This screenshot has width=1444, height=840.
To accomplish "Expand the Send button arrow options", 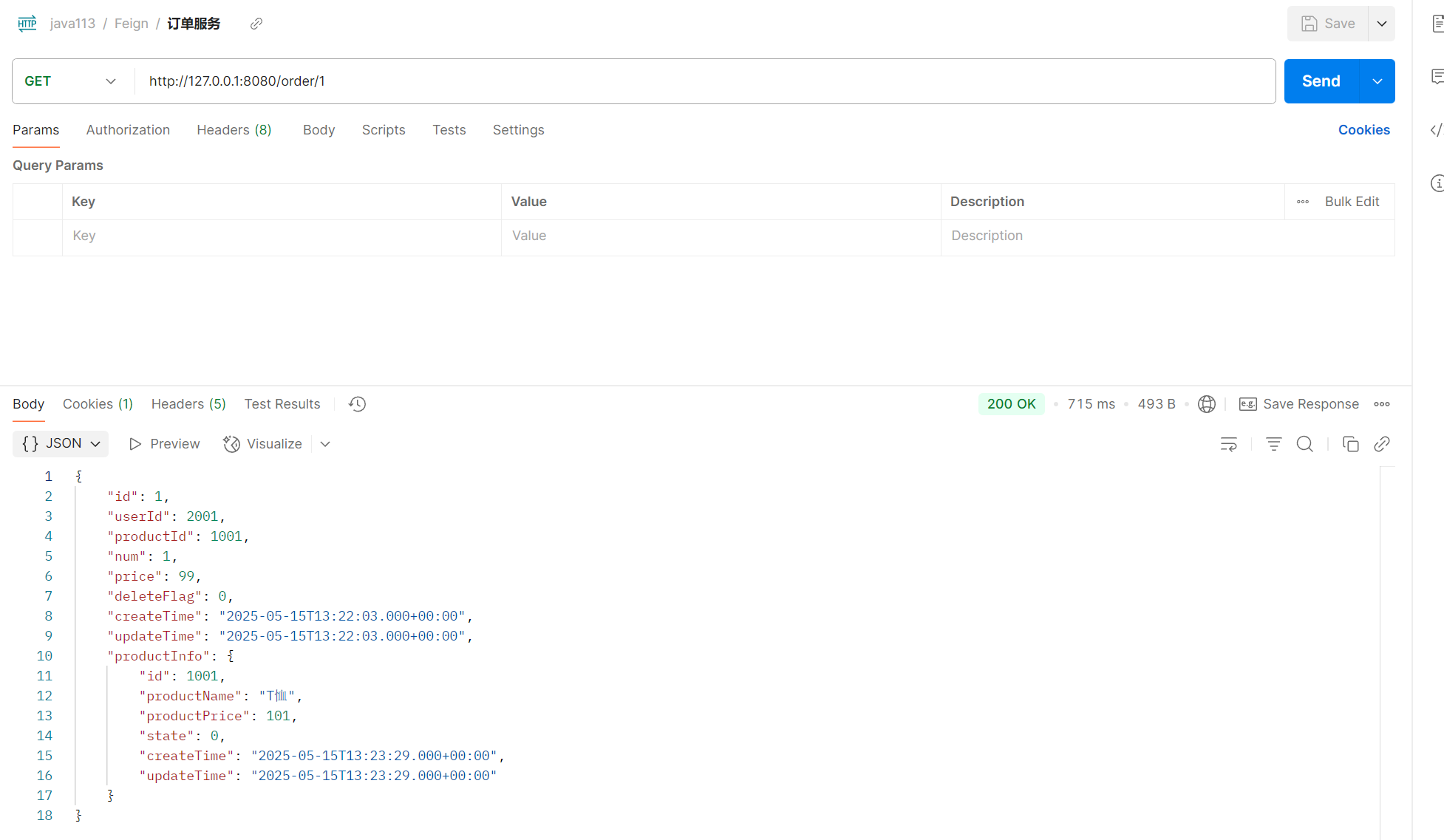I will click(1377, 81).
